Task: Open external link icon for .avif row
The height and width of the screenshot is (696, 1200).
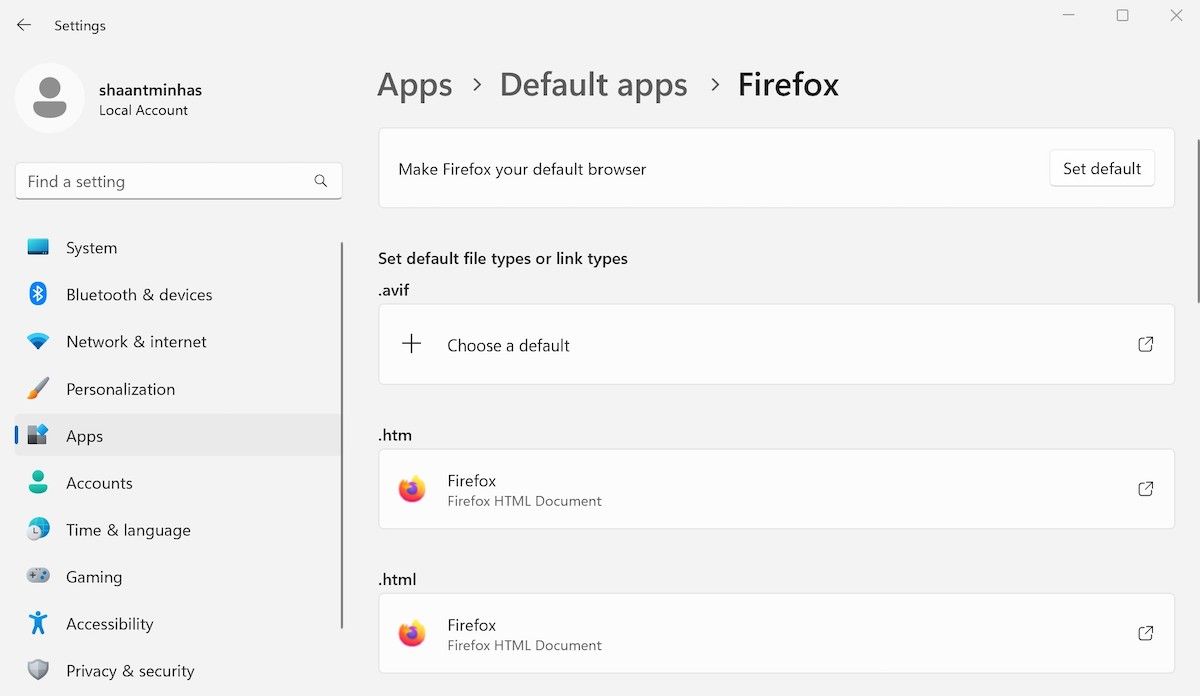Action: pyautogui.click(x=1146, y=345)
